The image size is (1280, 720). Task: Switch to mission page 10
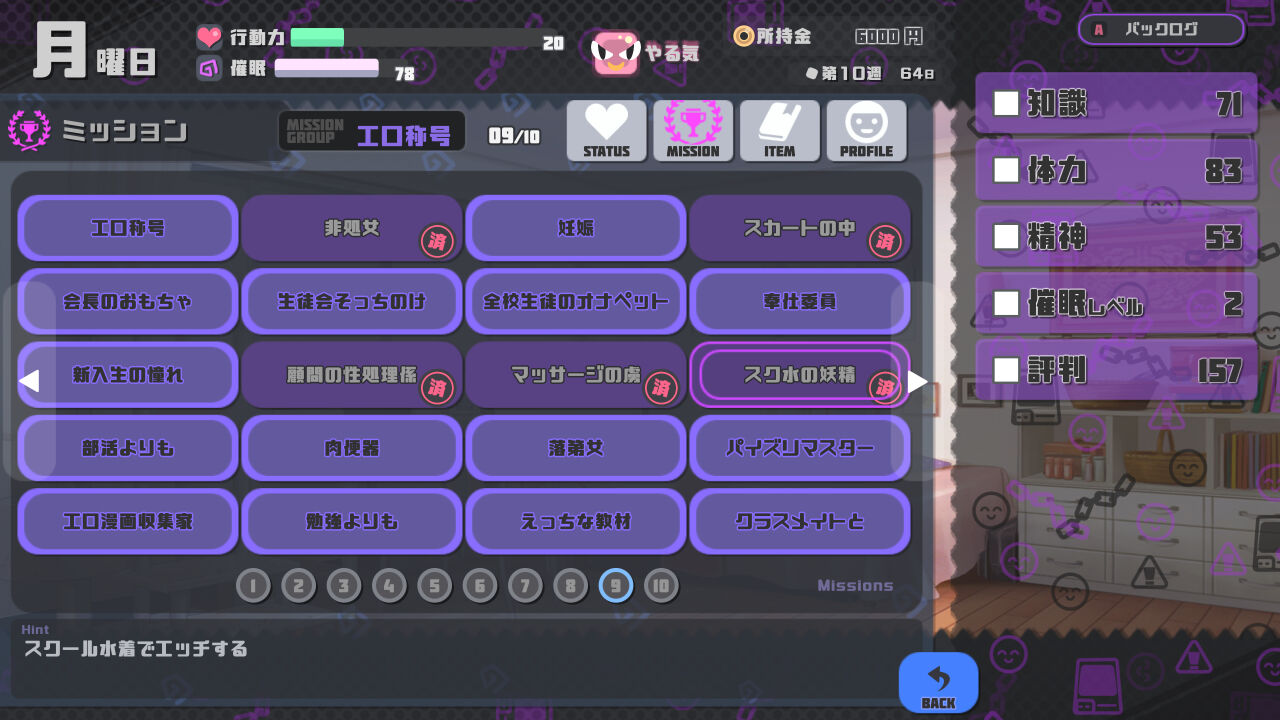point(661,586)
